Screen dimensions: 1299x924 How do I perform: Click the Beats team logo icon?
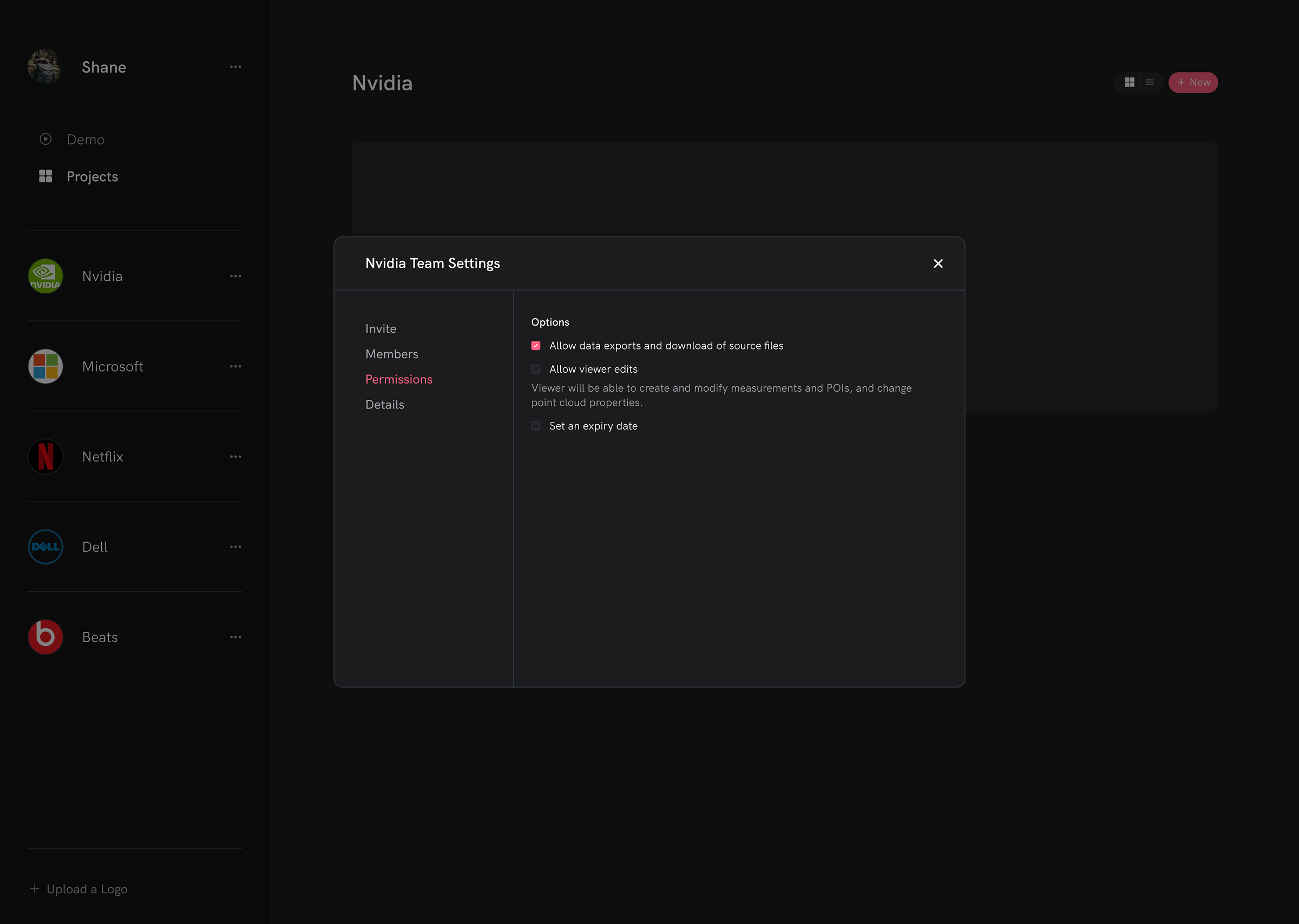(x=45, y=637)
